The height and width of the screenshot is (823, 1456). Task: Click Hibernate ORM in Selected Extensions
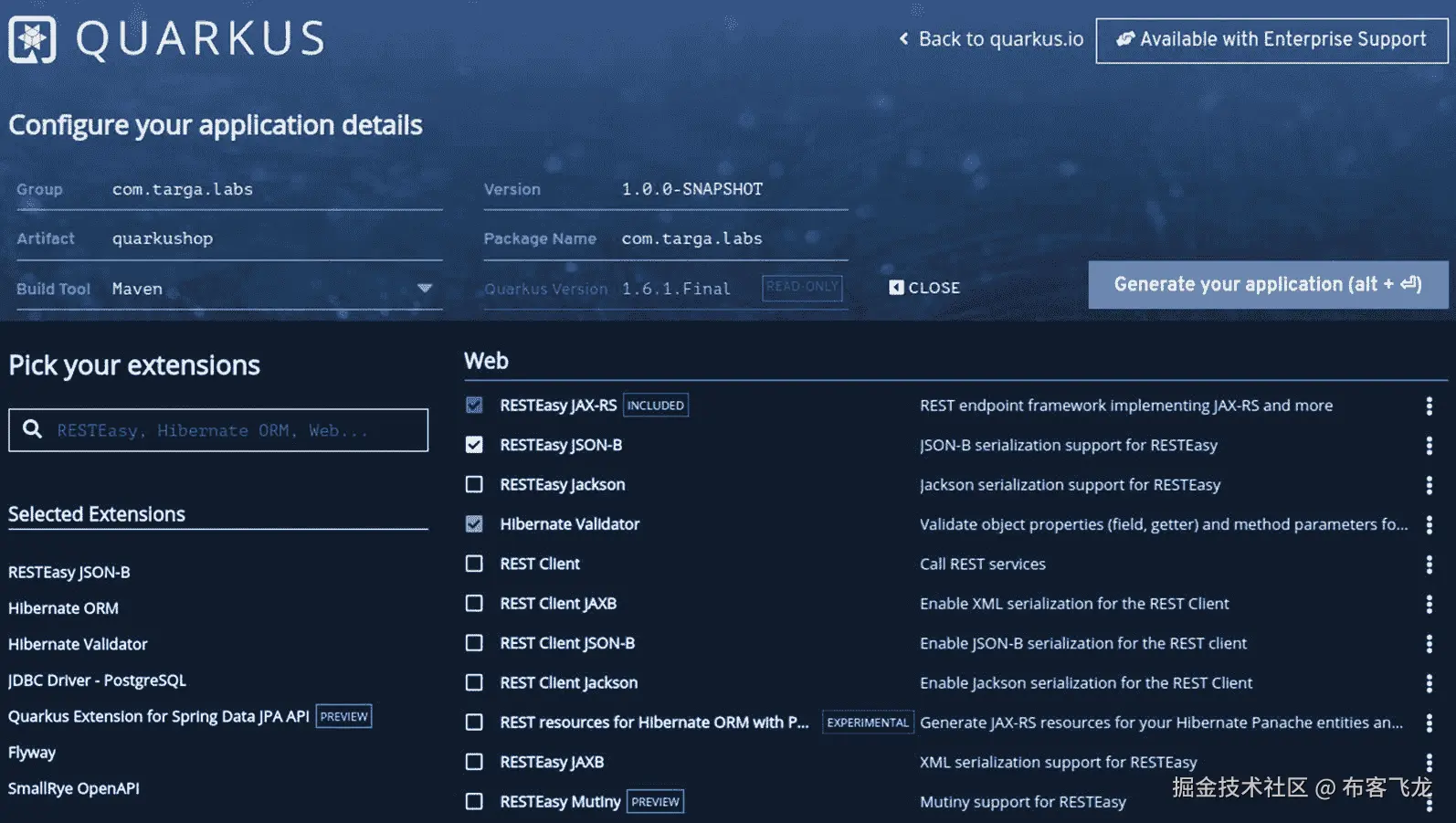pos(63,608)
